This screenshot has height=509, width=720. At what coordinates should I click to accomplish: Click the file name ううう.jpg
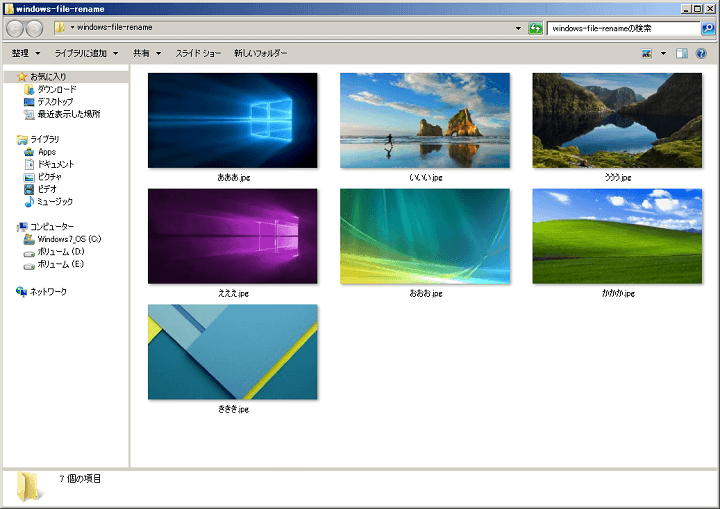click(x=618, y=177)
